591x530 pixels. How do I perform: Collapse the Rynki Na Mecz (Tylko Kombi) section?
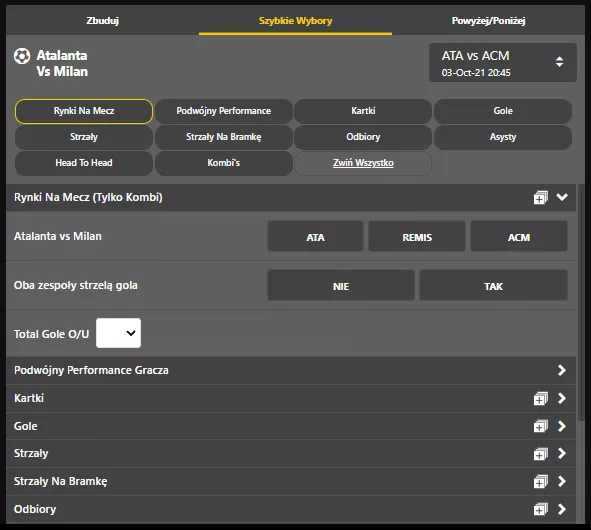tap(562, 197)
